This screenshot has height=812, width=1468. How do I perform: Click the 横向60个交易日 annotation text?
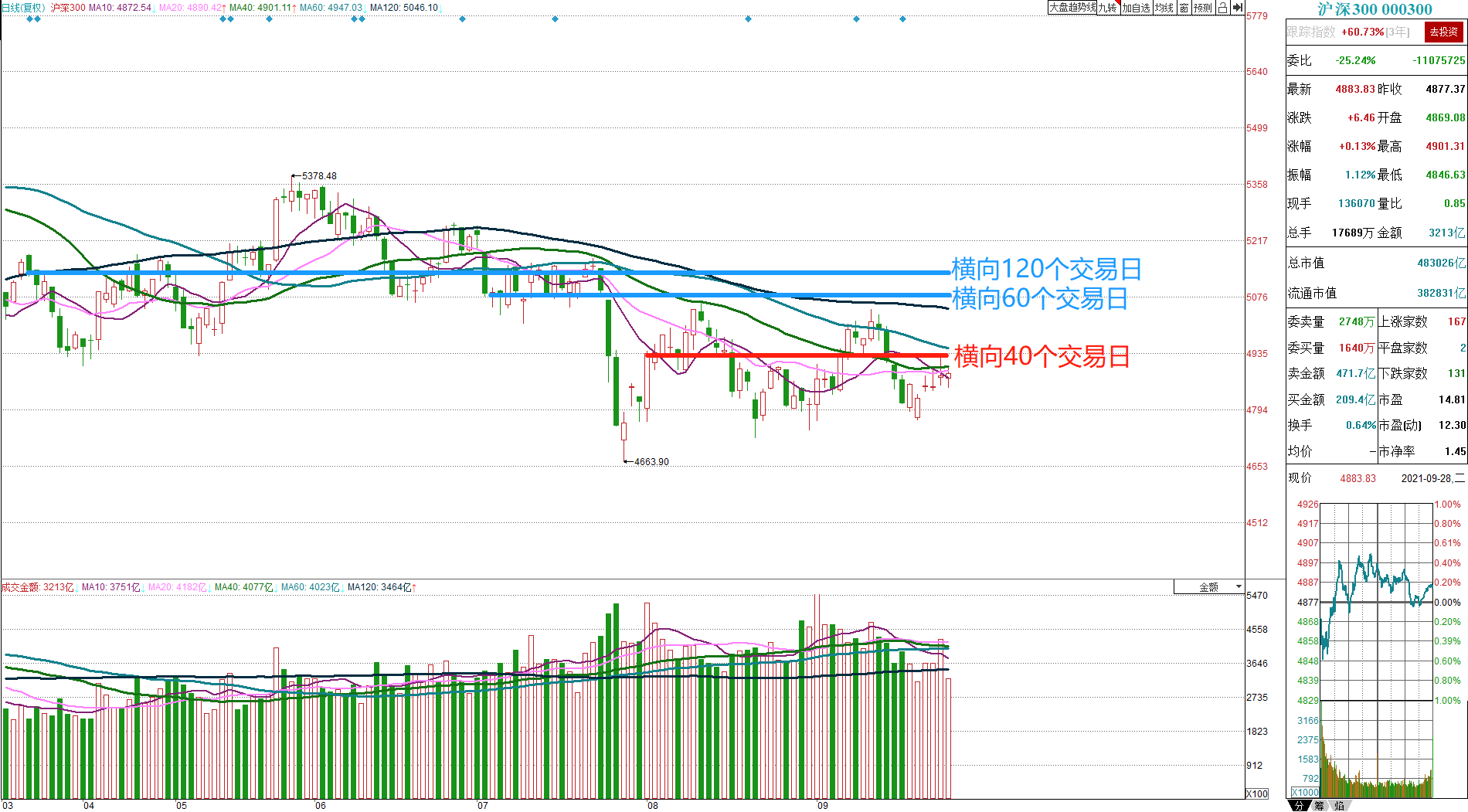1039,298
